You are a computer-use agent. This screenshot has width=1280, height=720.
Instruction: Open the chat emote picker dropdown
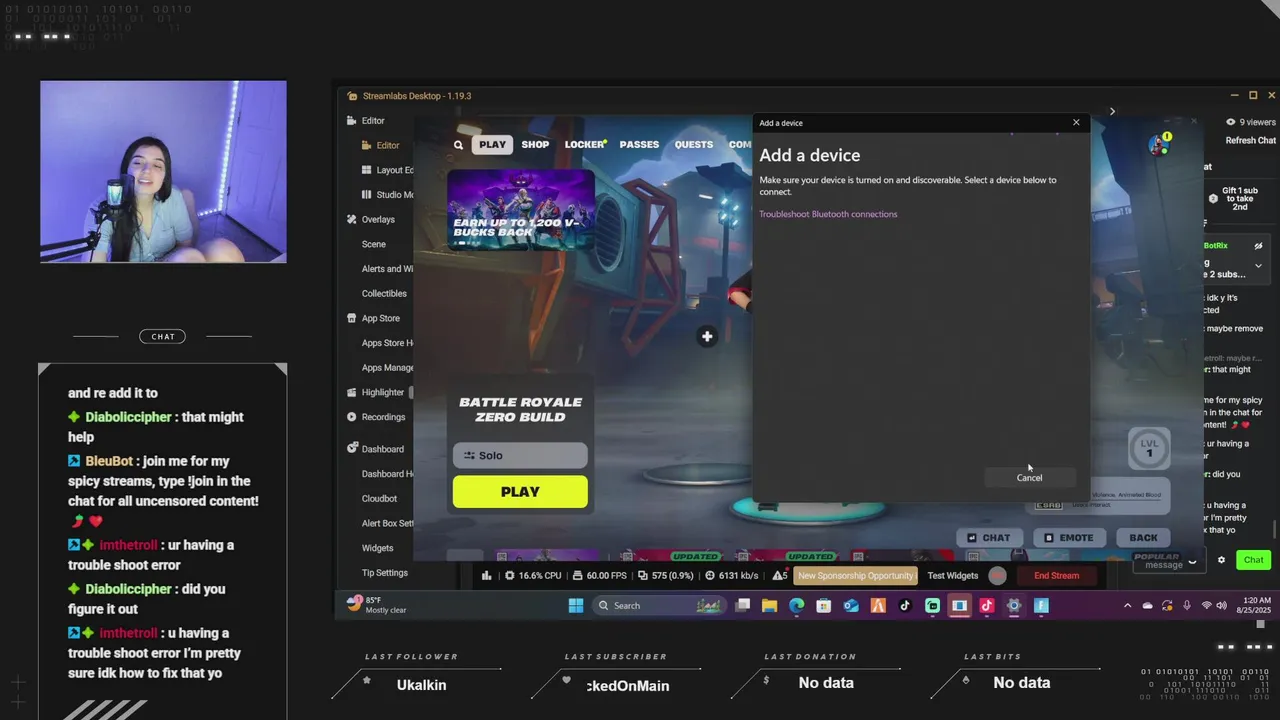click(x=1192, y=562)
